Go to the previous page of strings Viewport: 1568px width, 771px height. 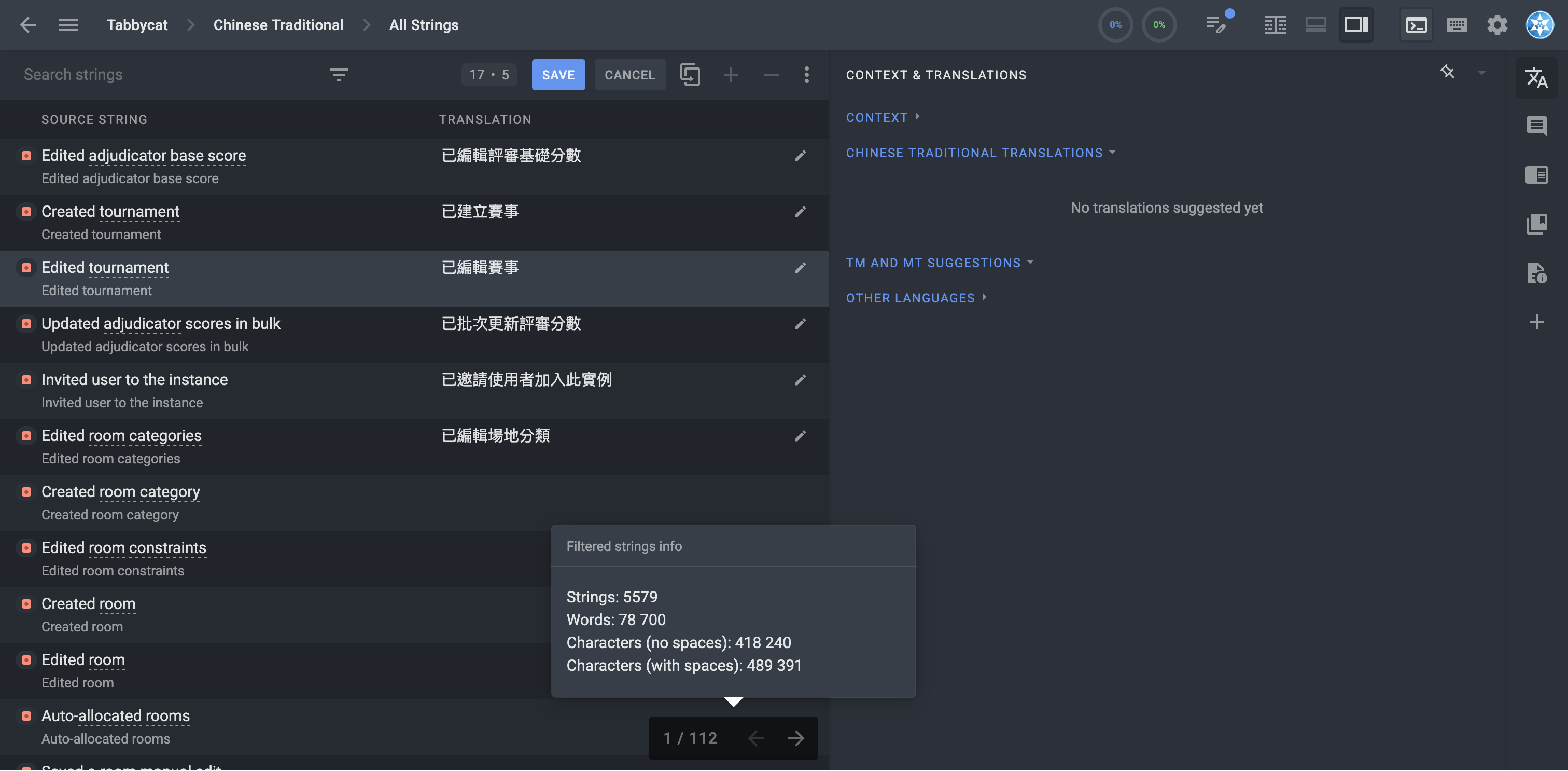(755, 738)
